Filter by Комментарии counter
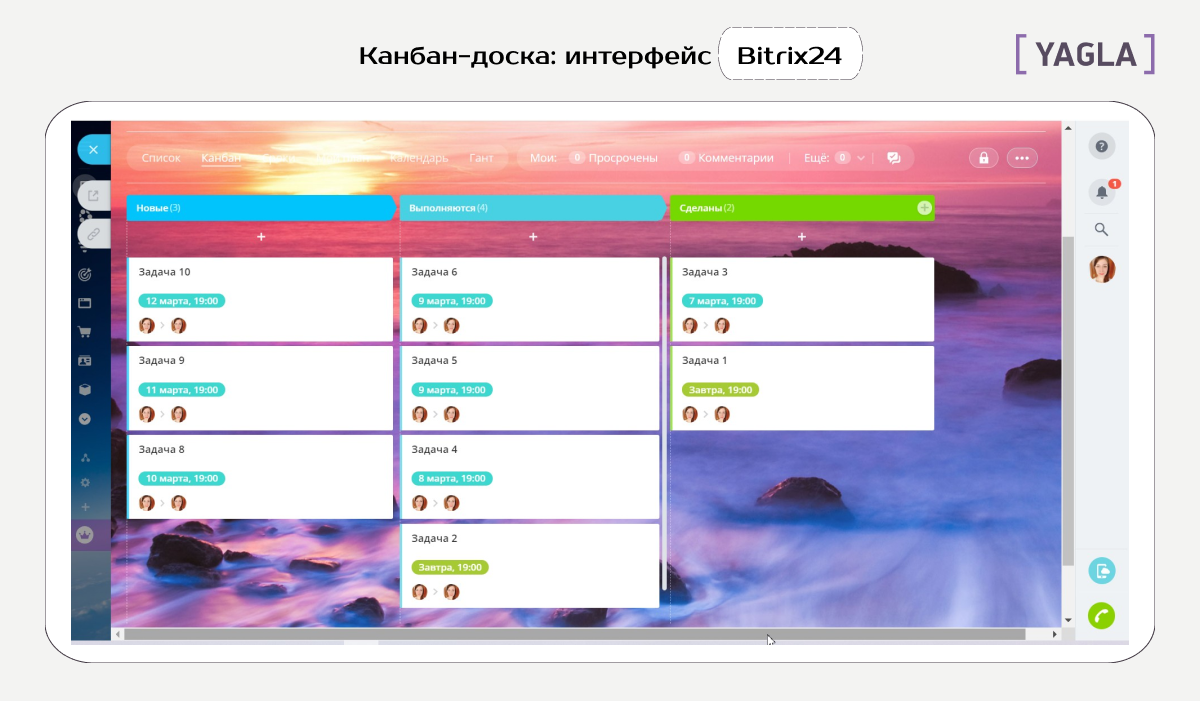1200x701 pixels. click(726, 158)
